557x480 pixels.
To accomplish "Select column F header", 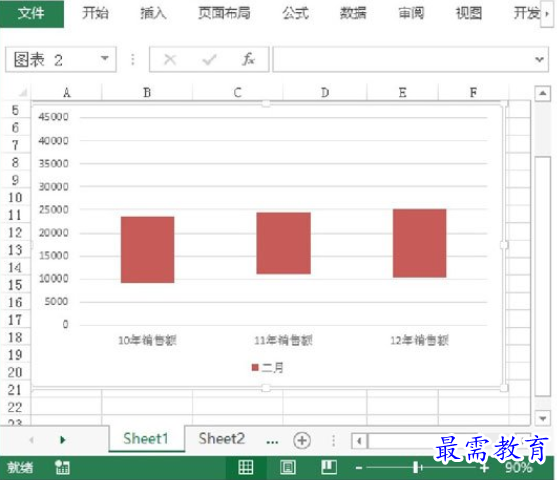I will (x=474, y=93).
